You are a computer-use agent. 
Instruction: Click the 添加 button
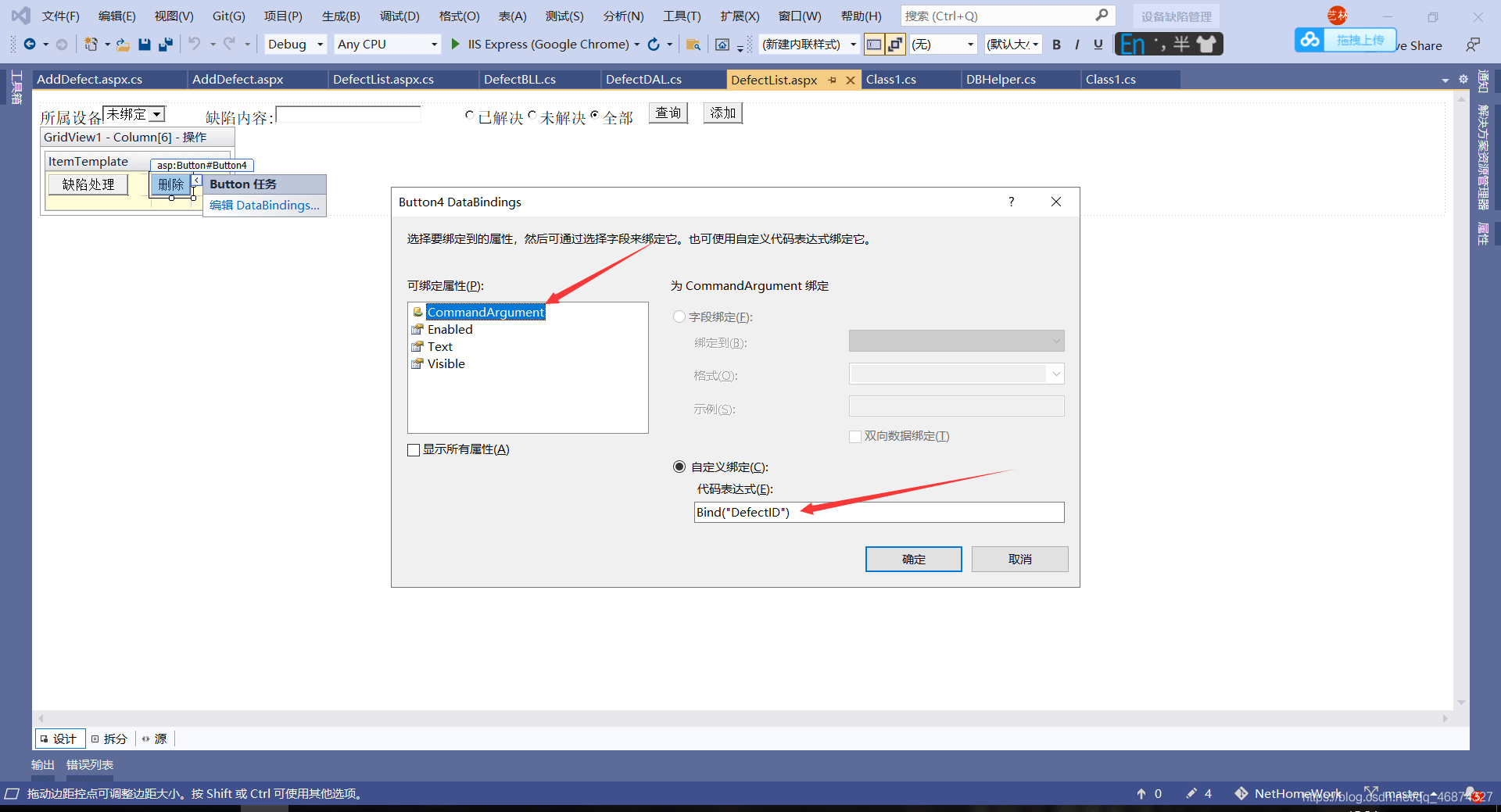tap(722, 113)
